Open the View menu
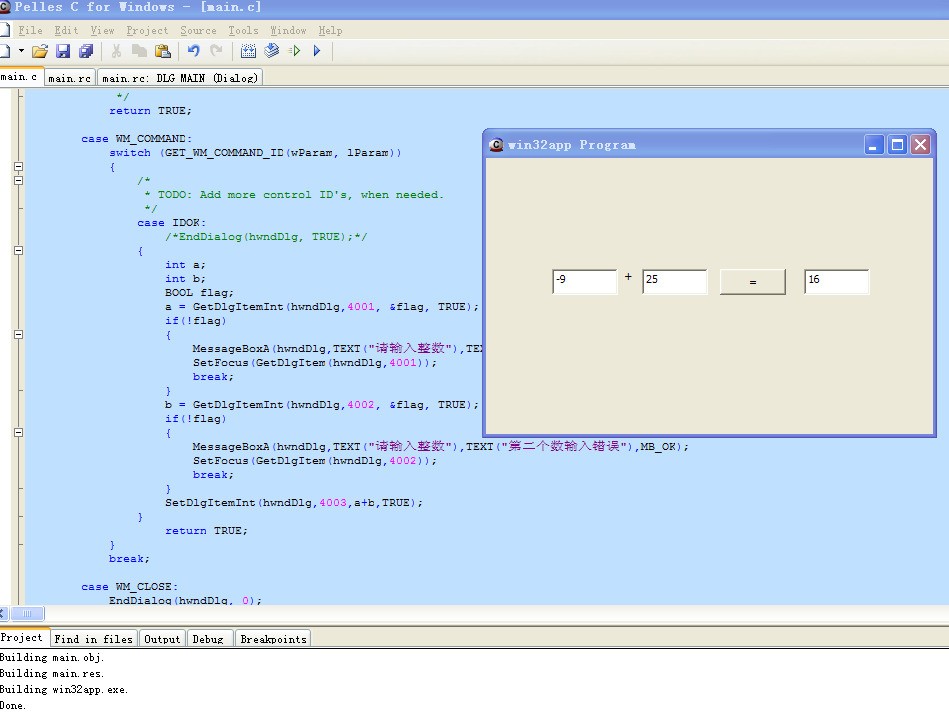This screenshot has height=714, width=949. 102,30
